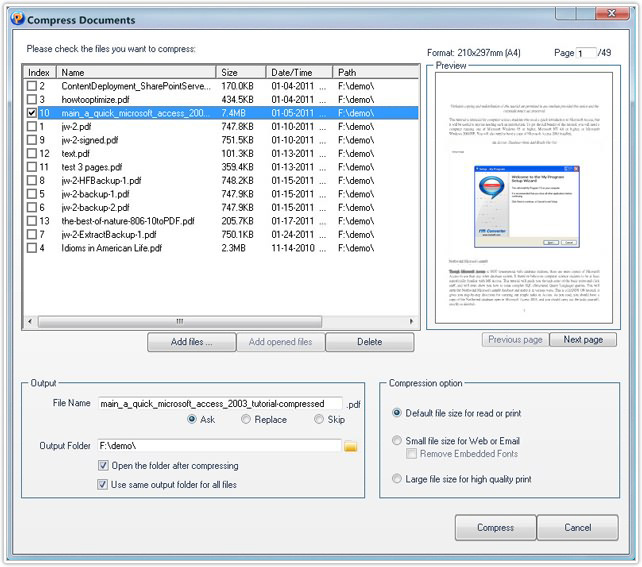Select the Ask overwrite option
This screenshot has width=642, height=567.
(x=192, y=419)
